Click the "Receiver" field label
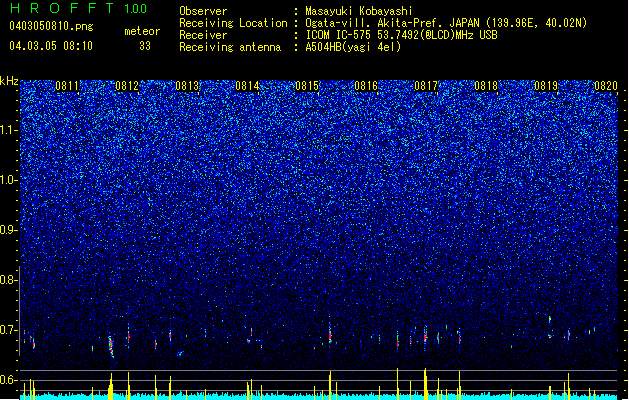The width and height of the screenshot is (629, 400). [x=203, y=35]
